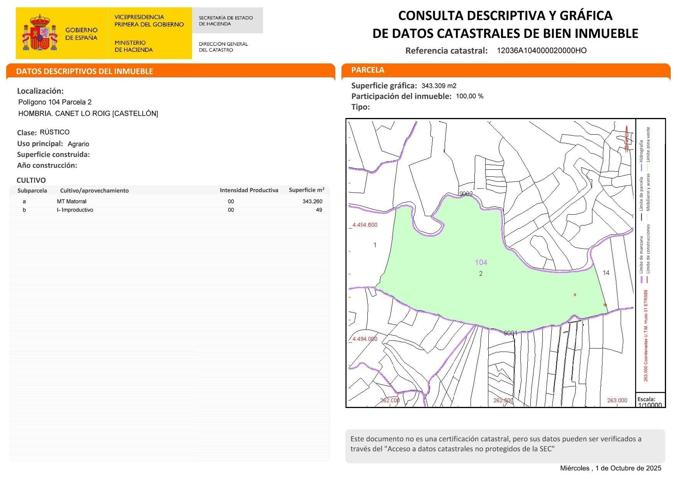Click 'Ministerio de Hacienda' in the header
This screenshot has height=480, width=678.
(133, 46)
